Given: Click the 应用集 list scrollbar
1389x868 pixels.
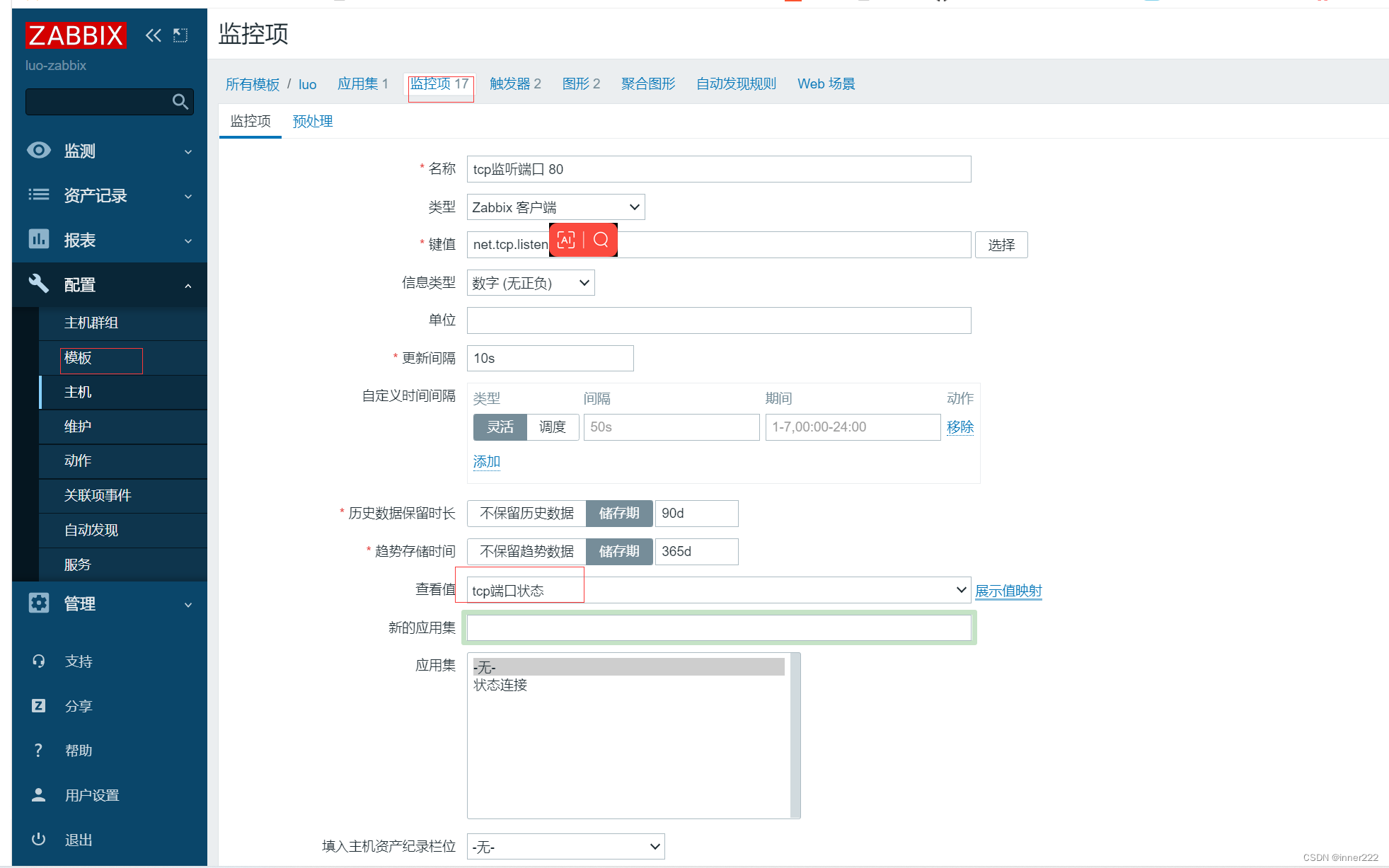Looking at the screenshot, I should click(x=795, y=736).
